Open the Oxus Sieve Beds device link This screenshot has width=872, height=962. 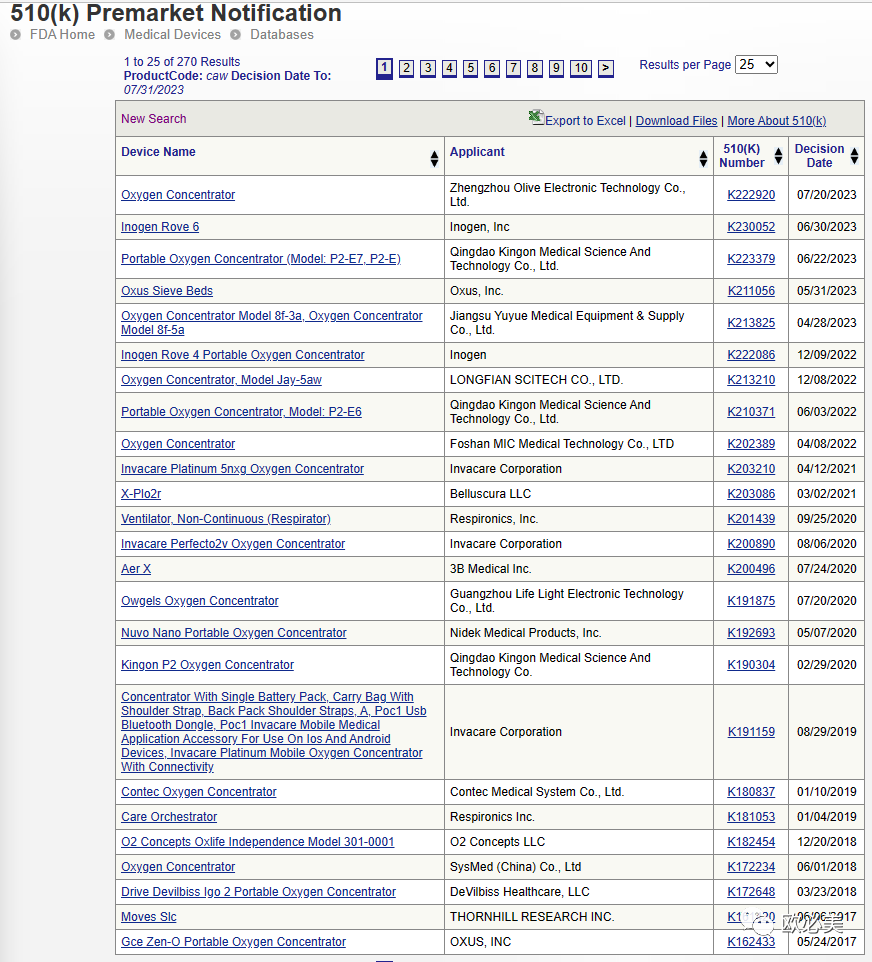pos(167,291)
